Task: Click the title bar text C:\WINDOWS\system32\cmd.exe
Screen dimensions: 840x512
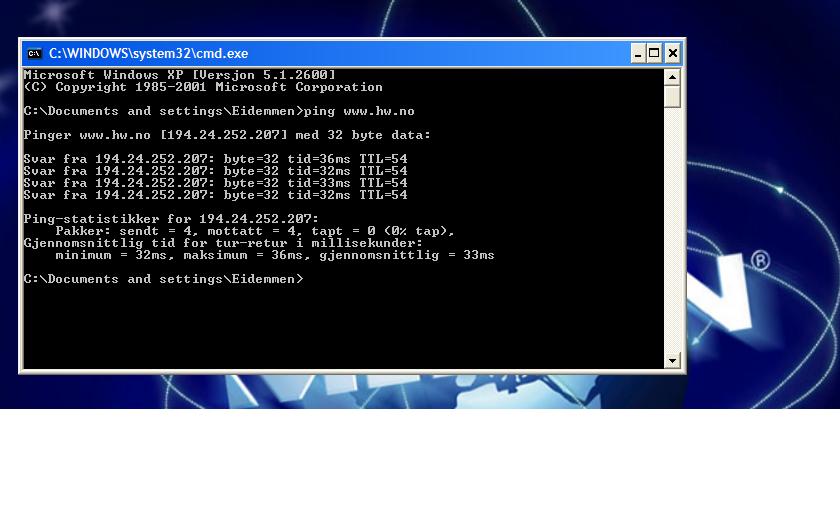Action: (x=148, y=54)
